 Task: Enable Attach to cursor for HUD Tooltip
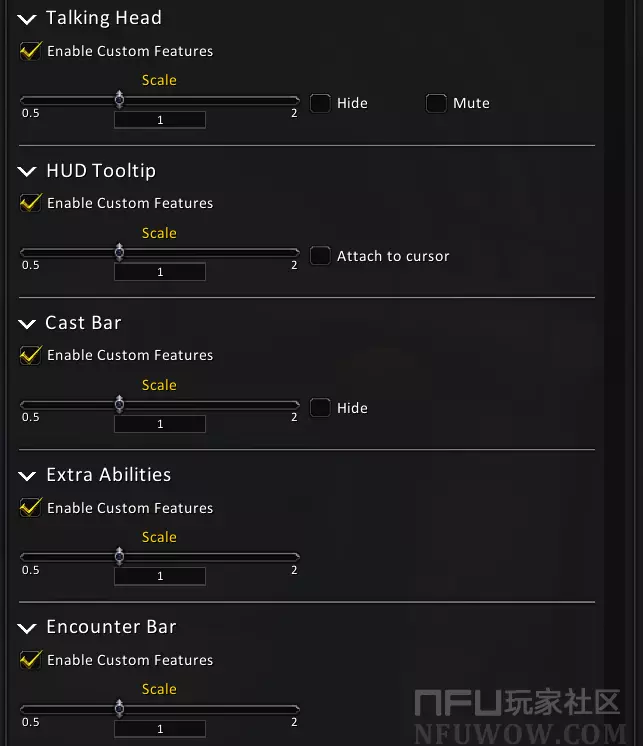(320, 256)
